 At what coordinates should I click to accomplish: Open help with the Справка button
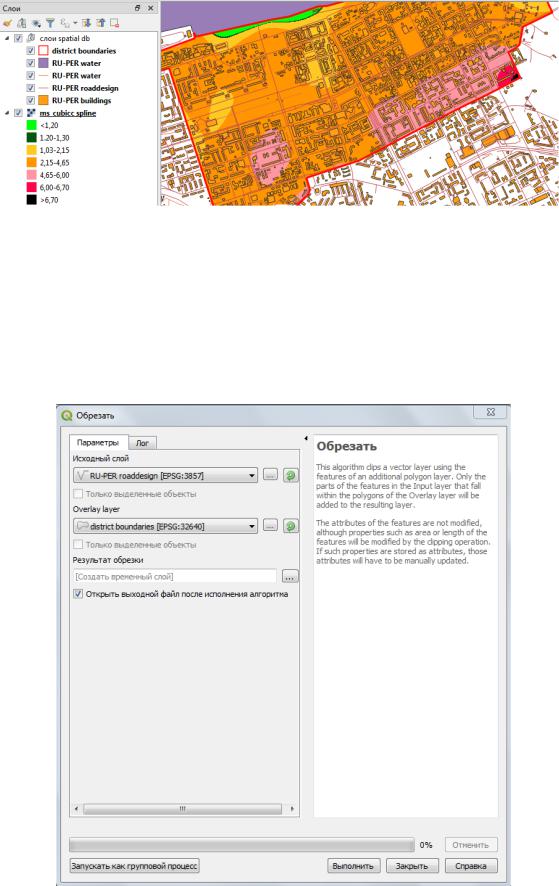point(471,866)
